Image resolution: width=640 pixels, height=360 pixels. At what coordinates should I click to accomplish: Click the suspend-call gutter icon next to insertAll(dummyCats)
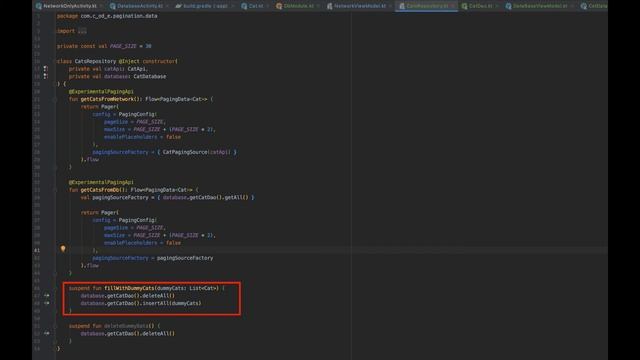click(x=47, y=303)
